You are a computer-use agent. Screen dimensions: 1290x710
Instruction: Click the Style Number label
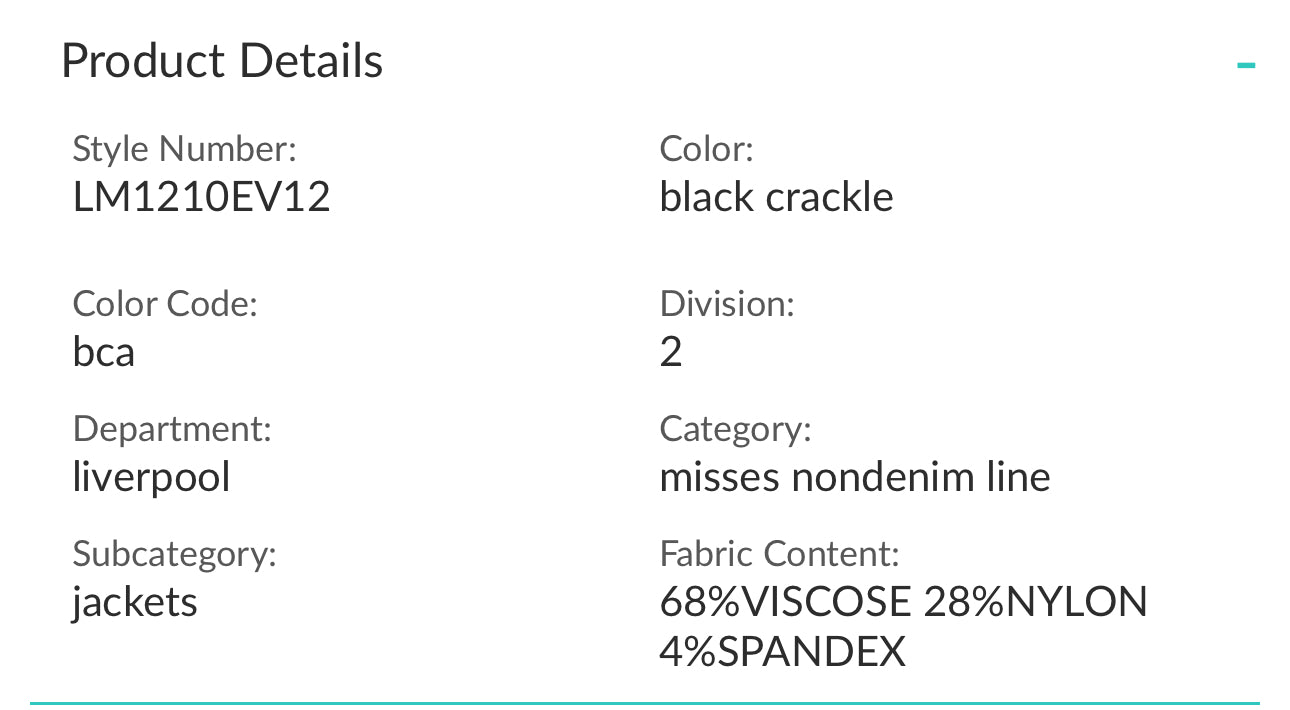click(185, 150)
